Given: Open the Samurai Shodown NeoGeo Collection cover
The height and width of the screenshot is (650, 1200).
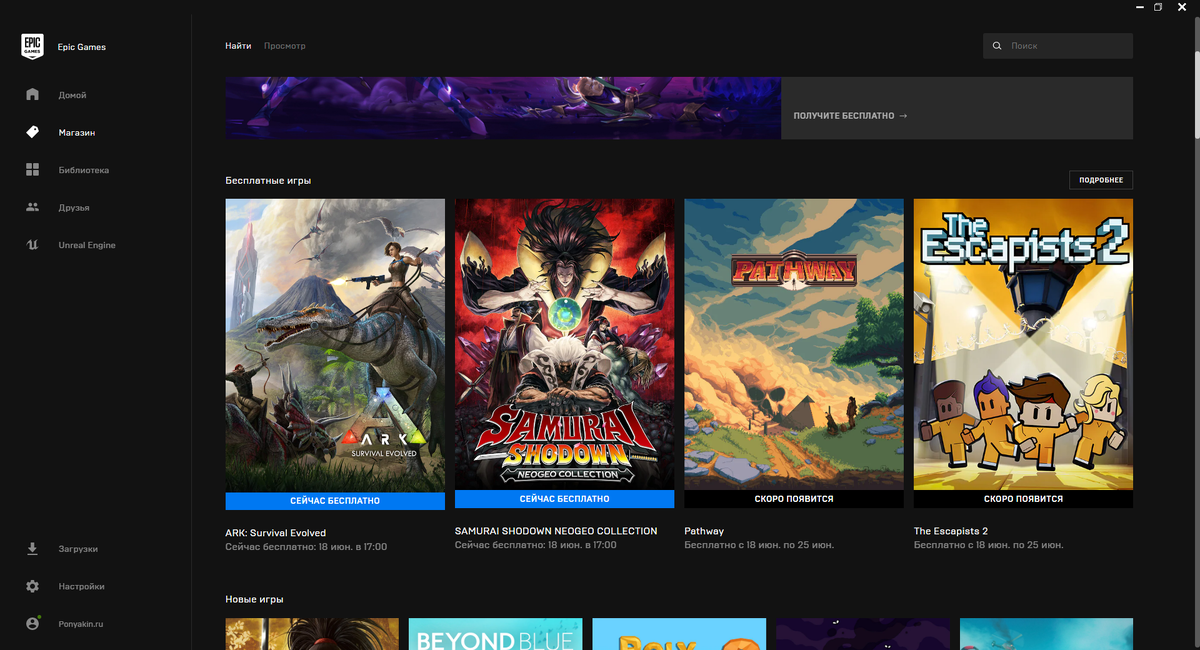Looking at the screenshot, I should click(564, 344).
